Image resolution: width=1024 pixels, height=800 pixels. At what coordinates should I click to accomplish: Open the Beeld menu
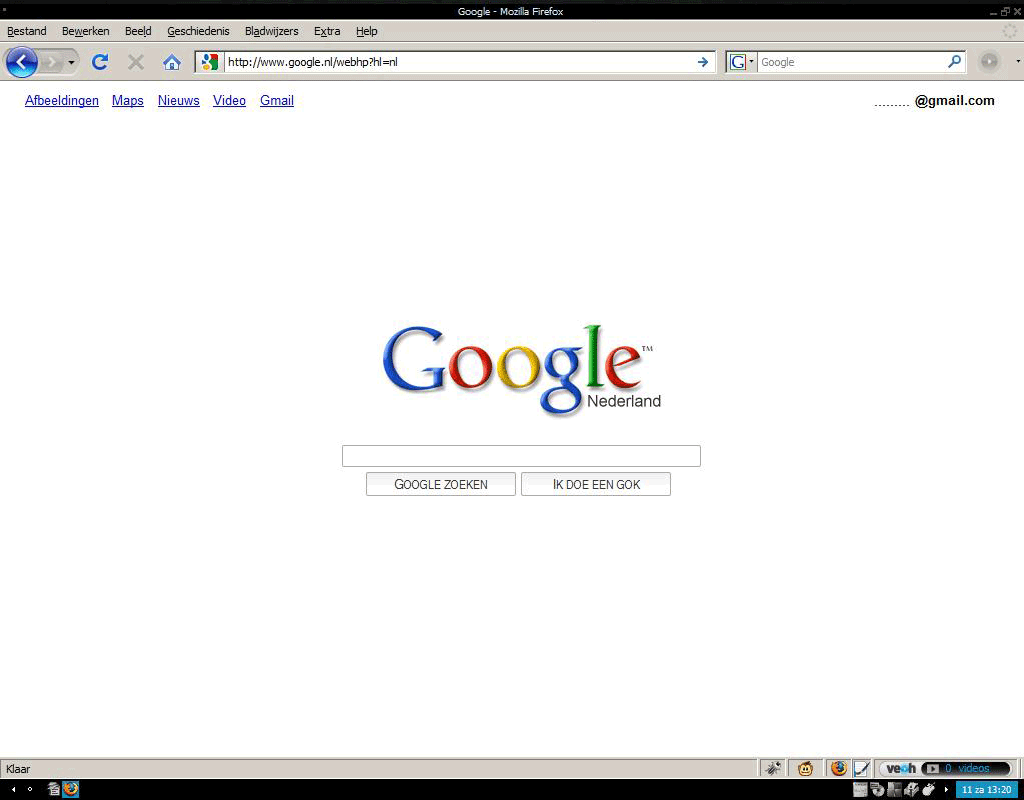(x=138, y=31)
